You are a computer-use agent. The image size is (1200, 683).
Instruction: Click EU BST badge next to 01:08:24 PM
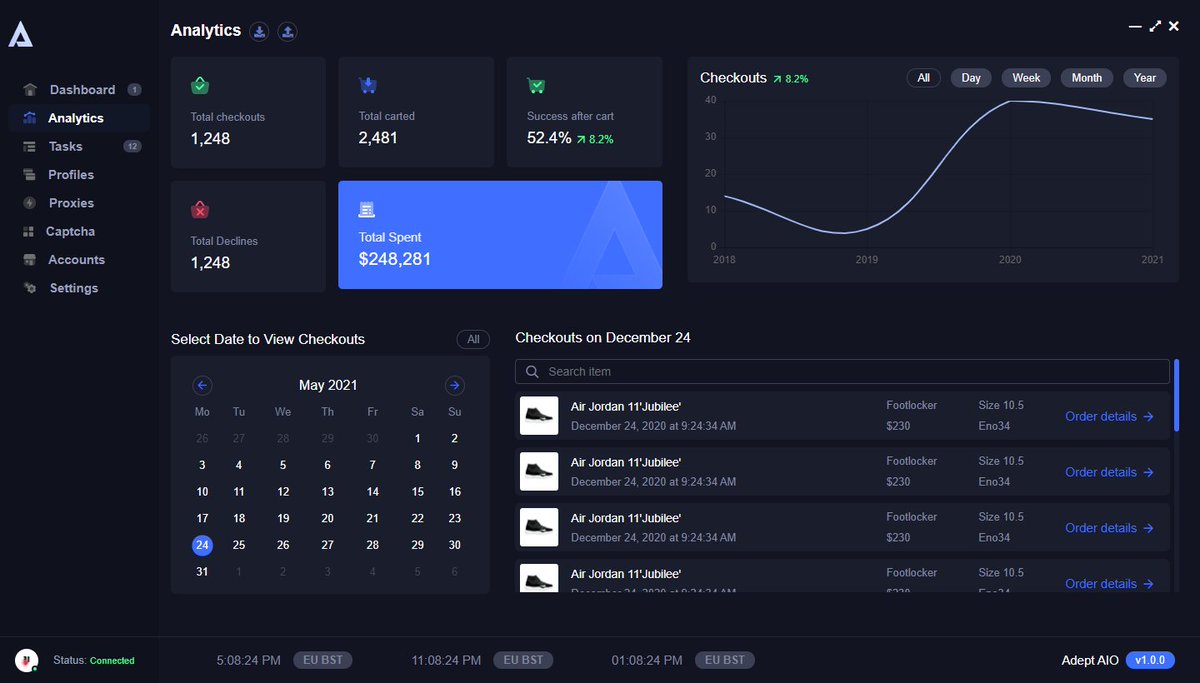tap(725, 660)
